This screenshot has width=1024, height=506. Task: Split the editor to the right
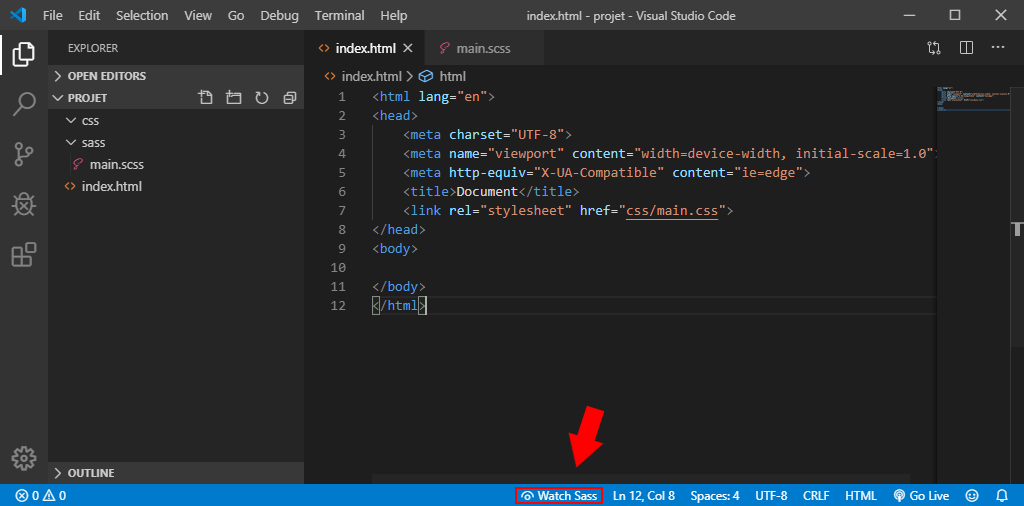coord(967,48)
